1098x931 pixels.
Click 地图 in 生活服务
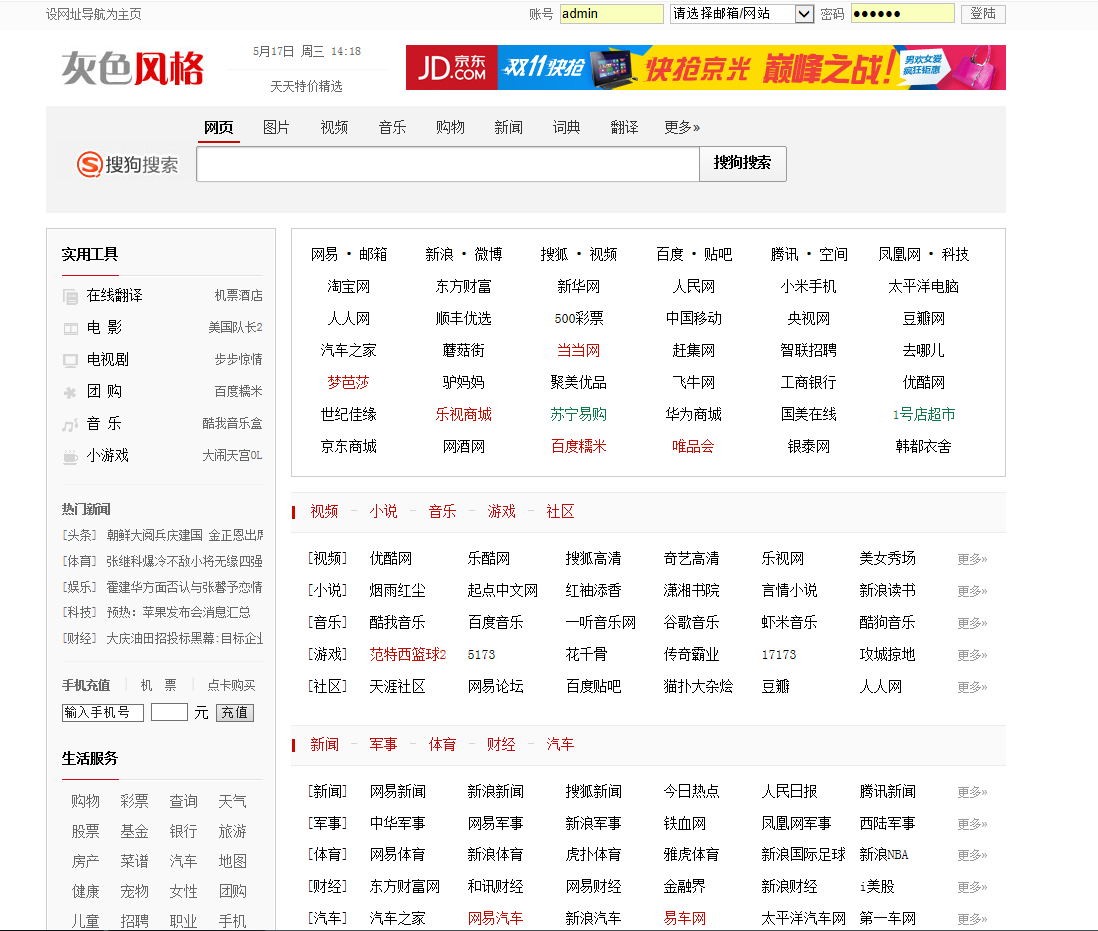[232, 861]
